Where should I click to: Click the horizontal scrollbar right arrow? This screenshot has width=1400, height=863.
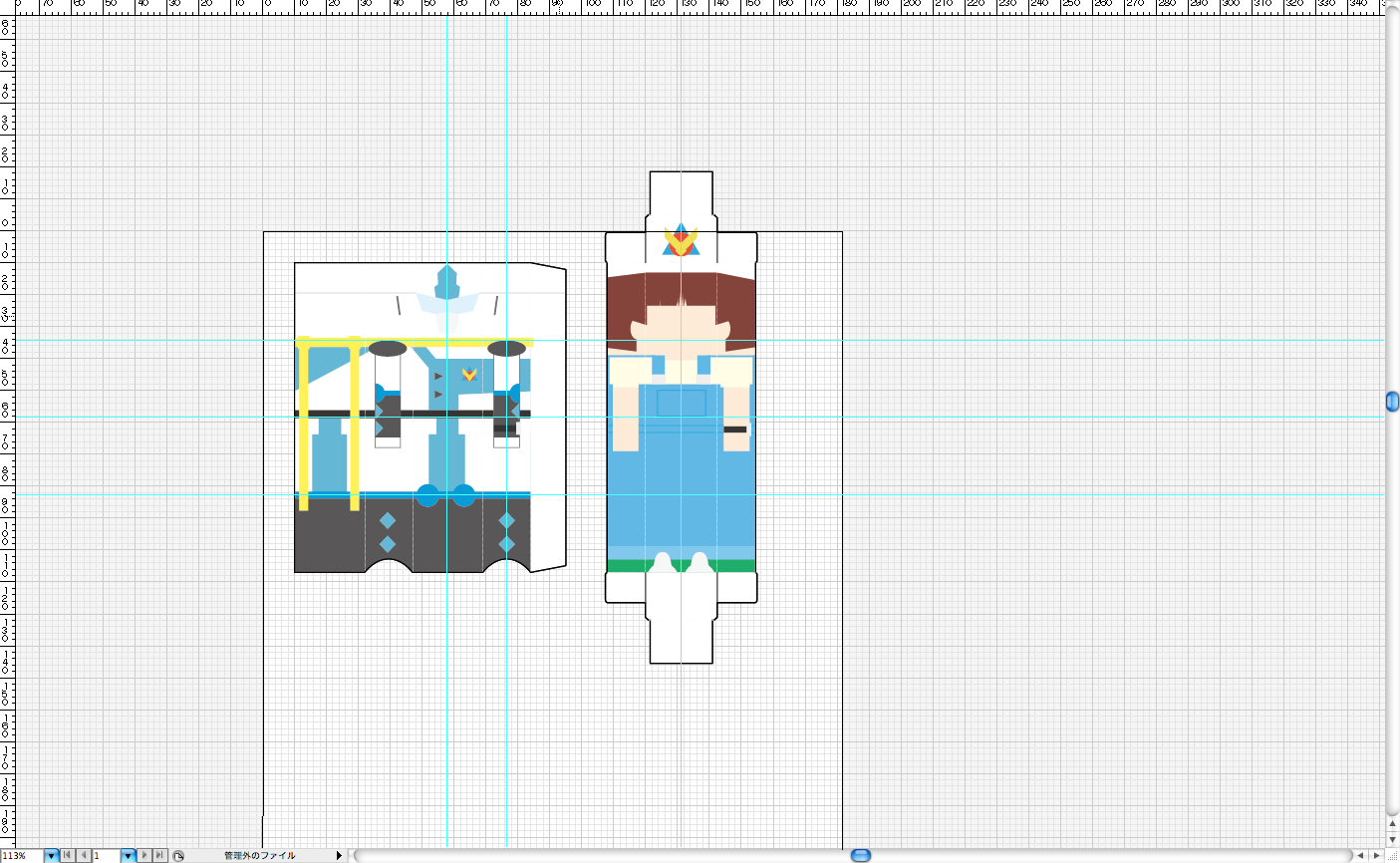(1377, 855)
